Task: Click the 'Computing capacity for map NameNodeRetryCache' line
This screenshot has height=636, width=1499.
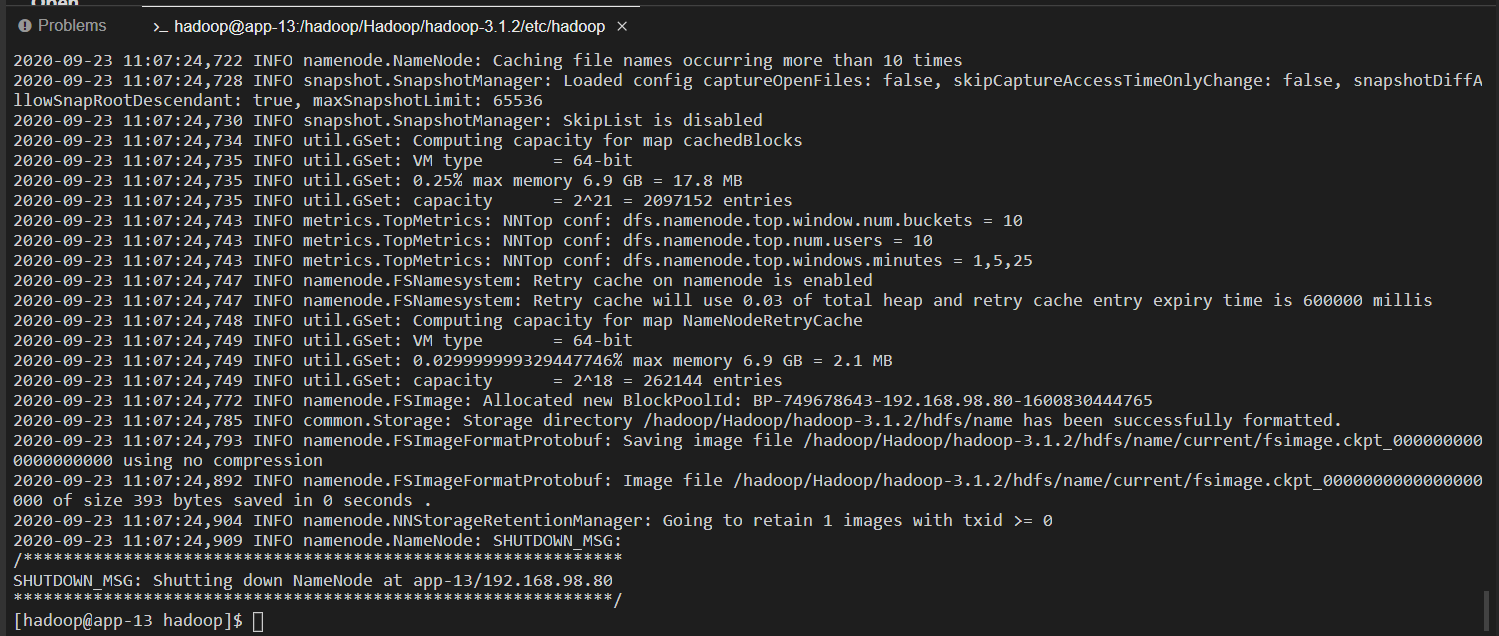Action: click(438, 320)
